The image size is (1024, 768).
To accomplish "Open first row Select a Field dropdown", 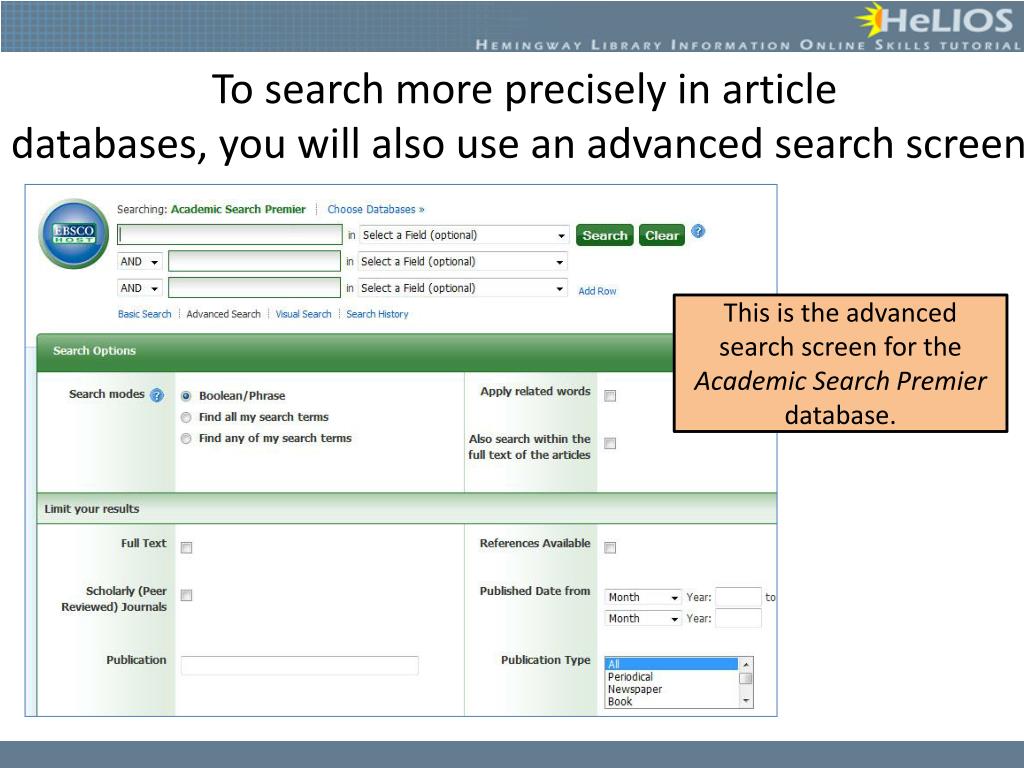I will pos(464,235).
